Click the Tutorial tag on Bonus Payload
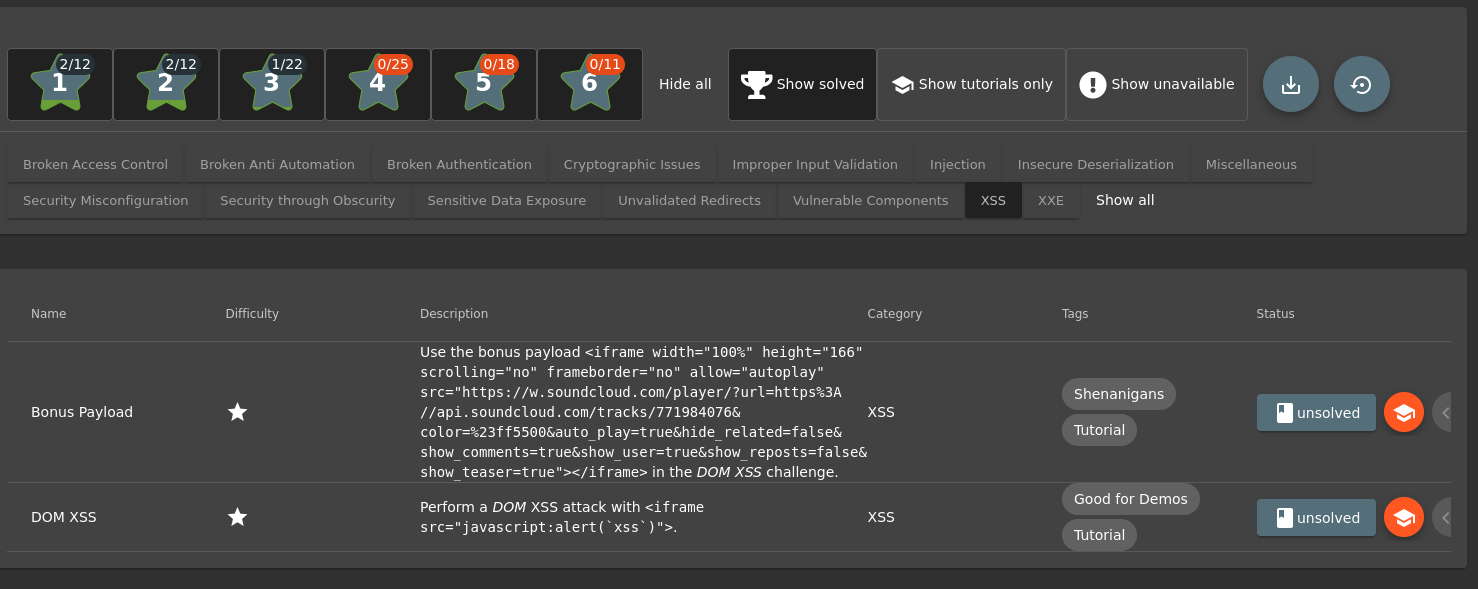 (x=1099, y=430)
